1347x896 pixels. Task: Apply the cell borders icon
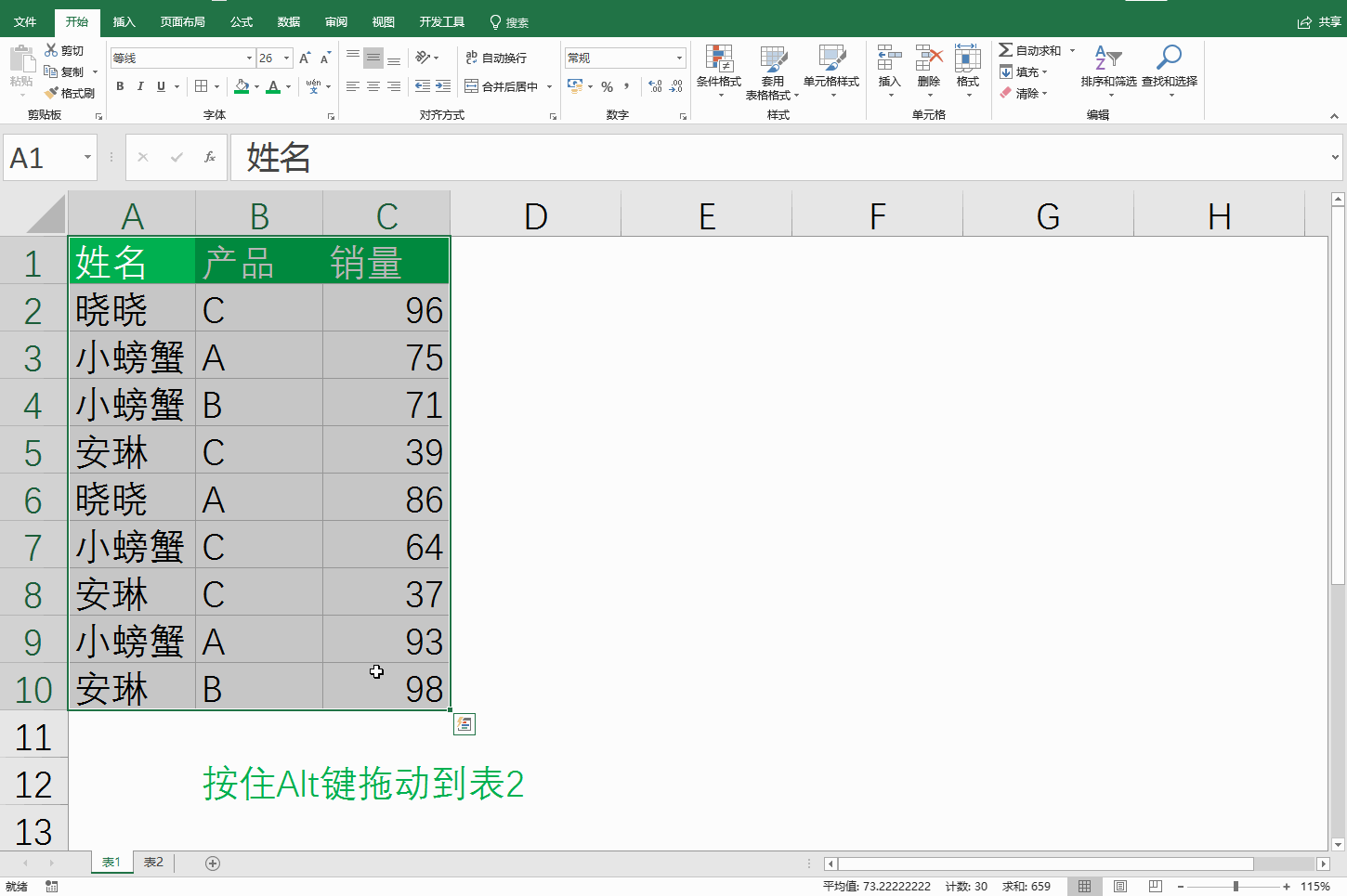202,86
